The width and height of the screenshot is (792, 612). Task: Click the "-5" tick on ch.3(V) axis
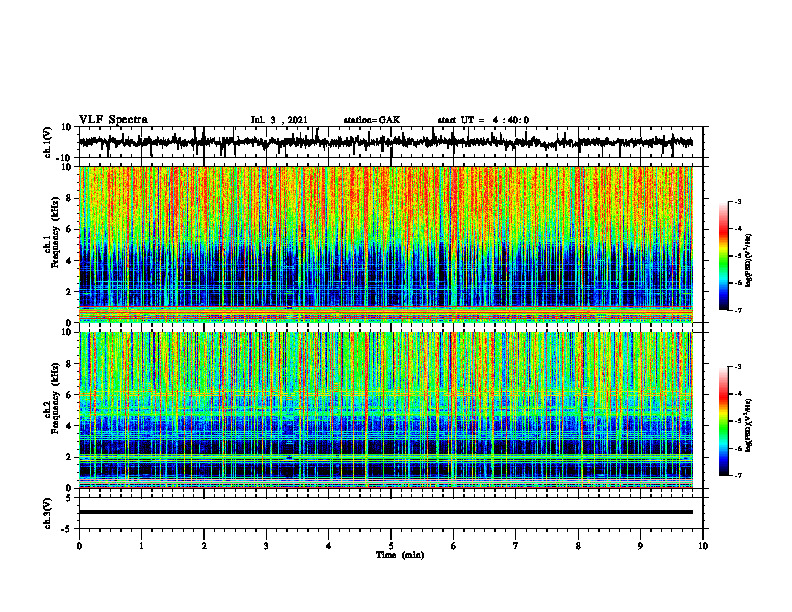pyautogui.click(x=67, y=529)
